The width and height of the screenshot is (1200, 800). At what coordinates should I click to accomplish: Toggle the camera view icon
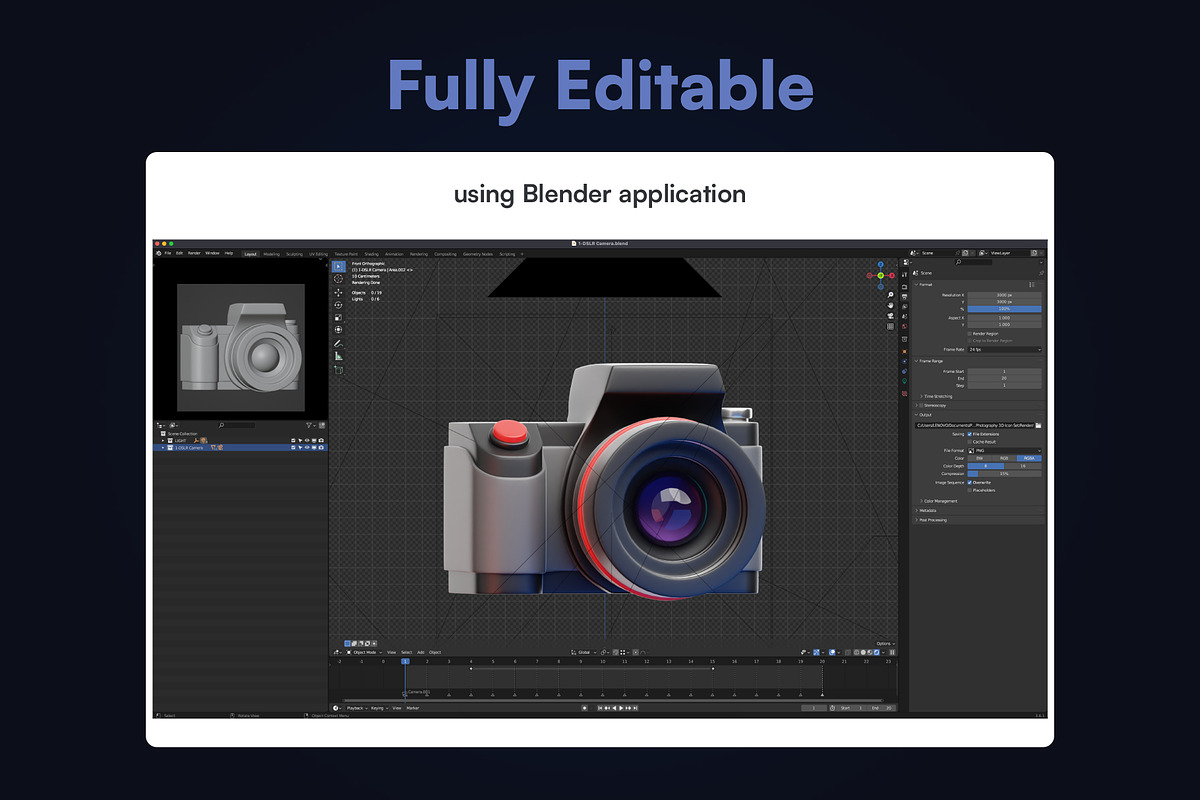[890, 316]
